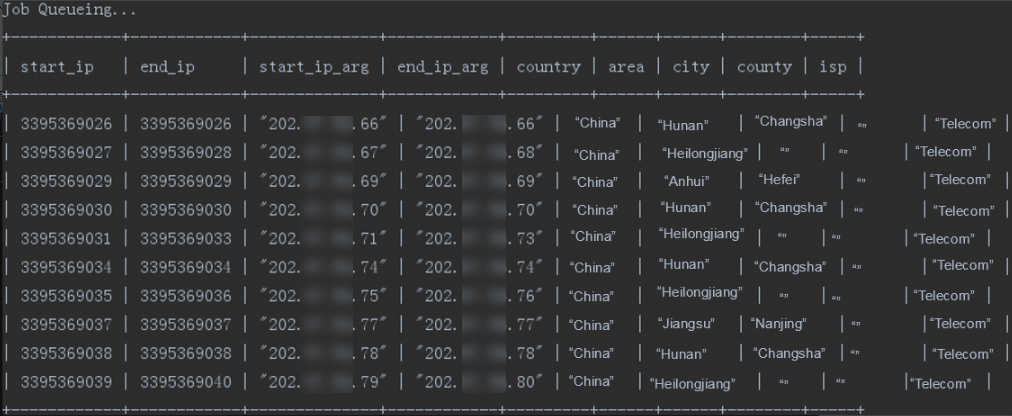
Task: Select start_ip value 3395369029
Action: click(66, 181)
